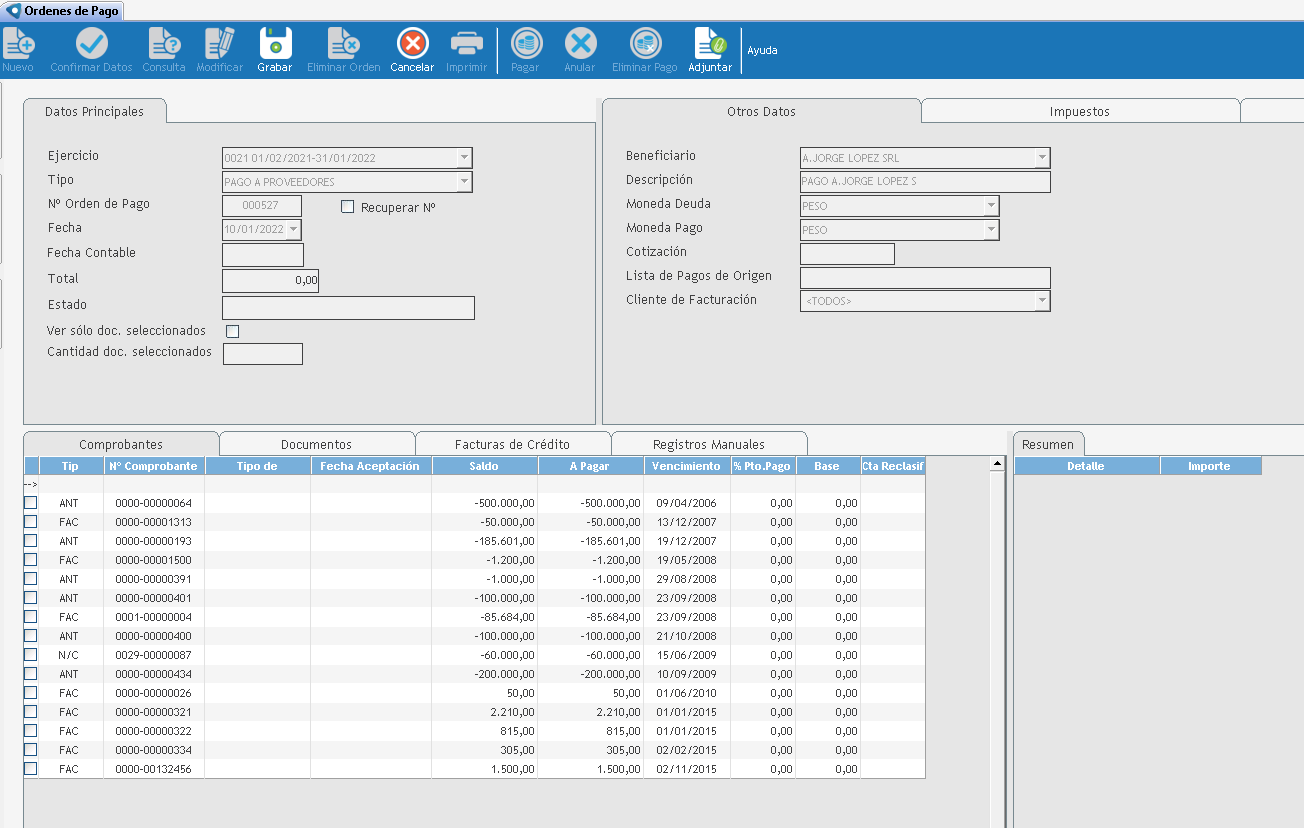Click the Eliminar Orden icon
The width and height of the screenshot is (1304, 828).
pos(343,44)
